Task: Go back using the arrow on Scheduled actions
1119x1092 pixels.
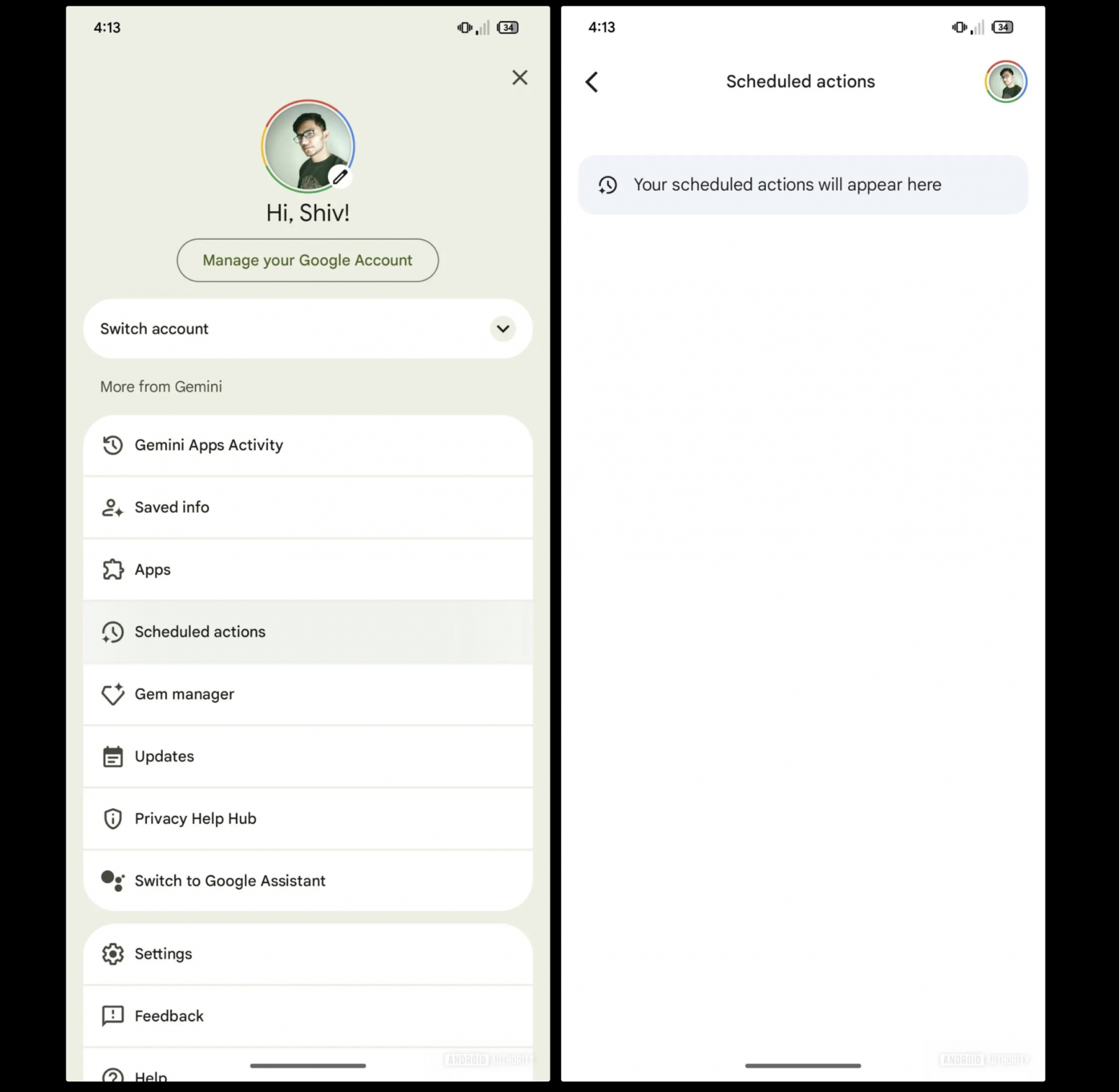Action: pos(592,82)
